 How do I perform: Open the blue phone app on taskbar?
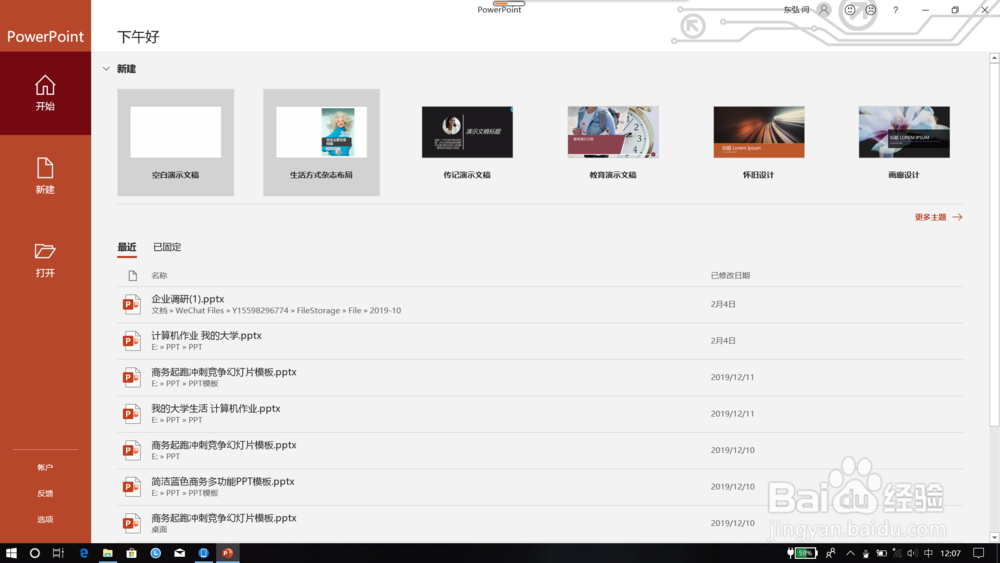point(203,553)
